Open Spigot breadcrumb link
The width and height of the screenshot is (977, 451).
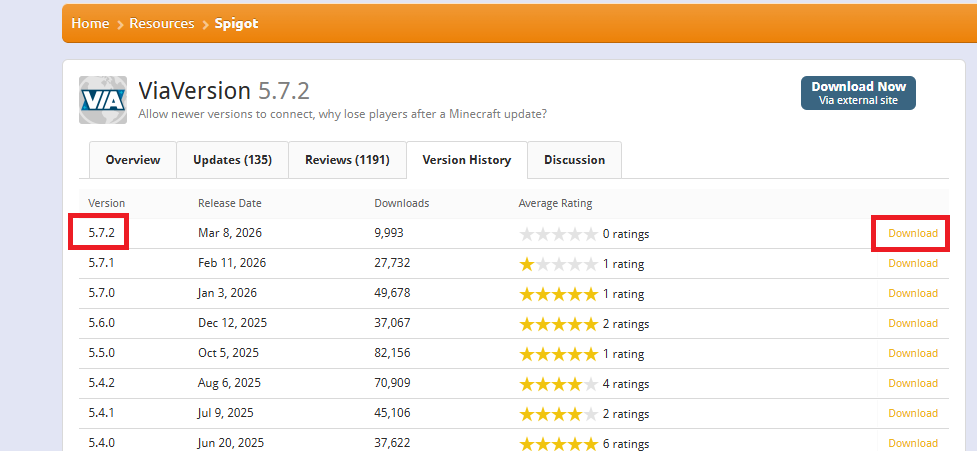pyautogui.click(x=236, y=23)
